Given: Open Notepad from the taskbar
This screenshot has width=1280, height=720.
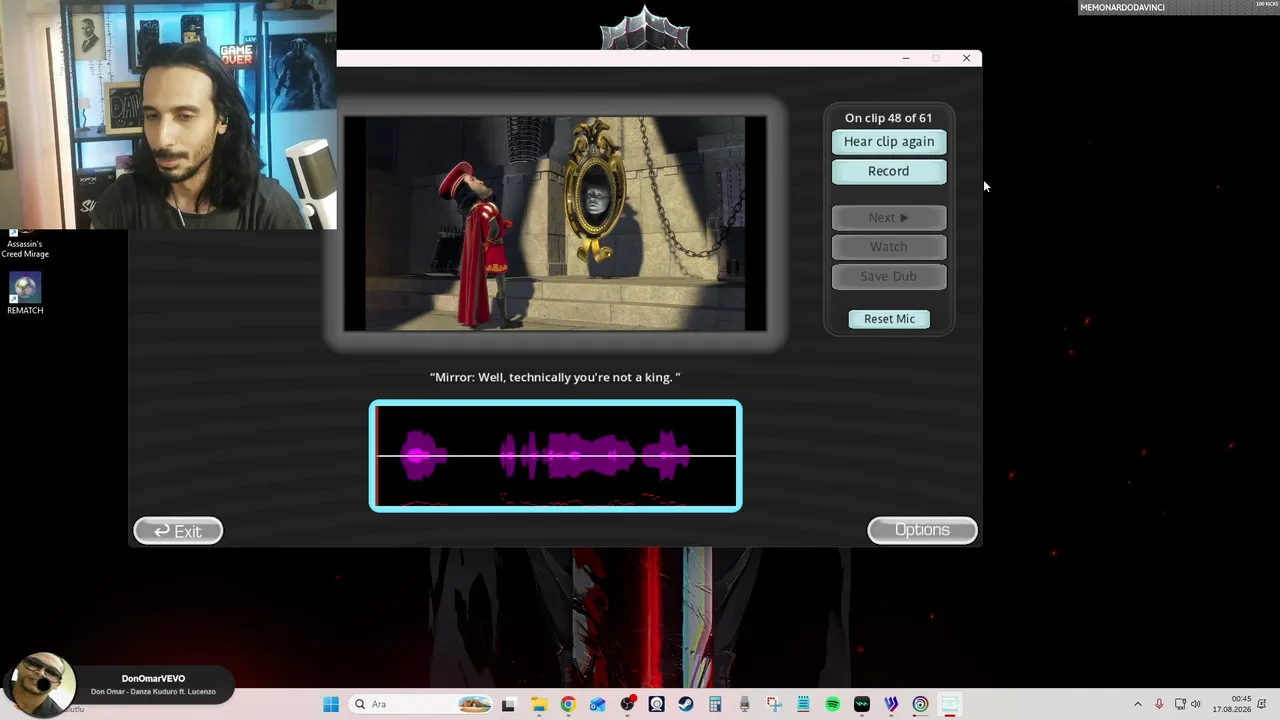Looking at the screenshot, I should click(x=803, y=704).
